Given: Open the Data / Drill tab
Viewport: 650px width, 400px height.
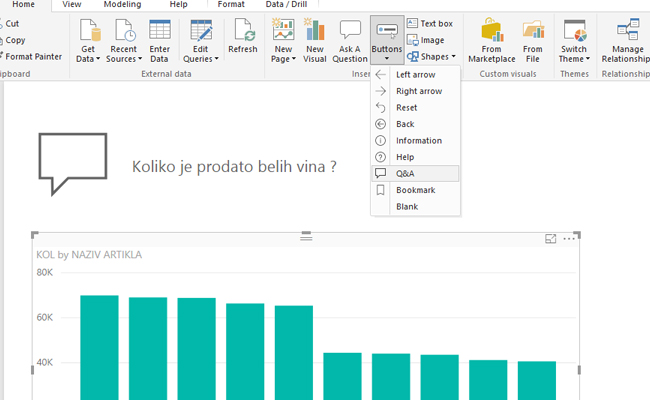Looking at the screenshot, I should (x=288, y=5).
